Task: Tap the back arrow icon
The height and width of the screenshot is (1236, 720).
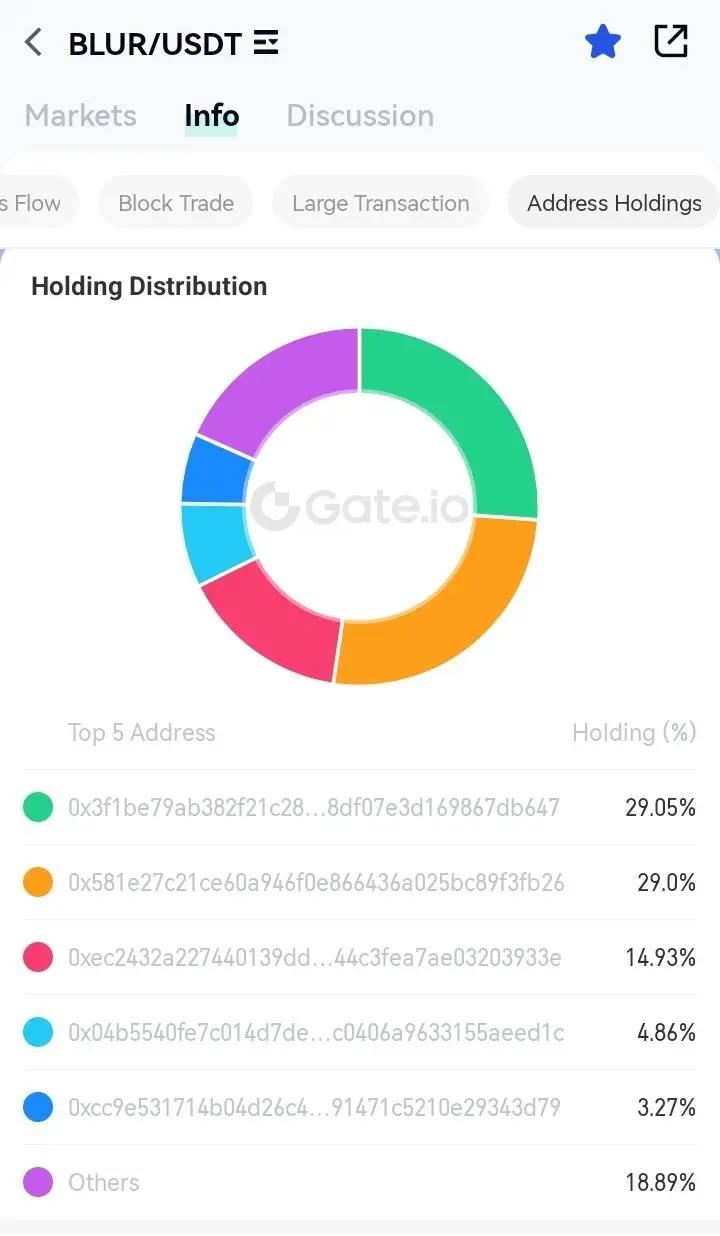Action: [34, 43]
